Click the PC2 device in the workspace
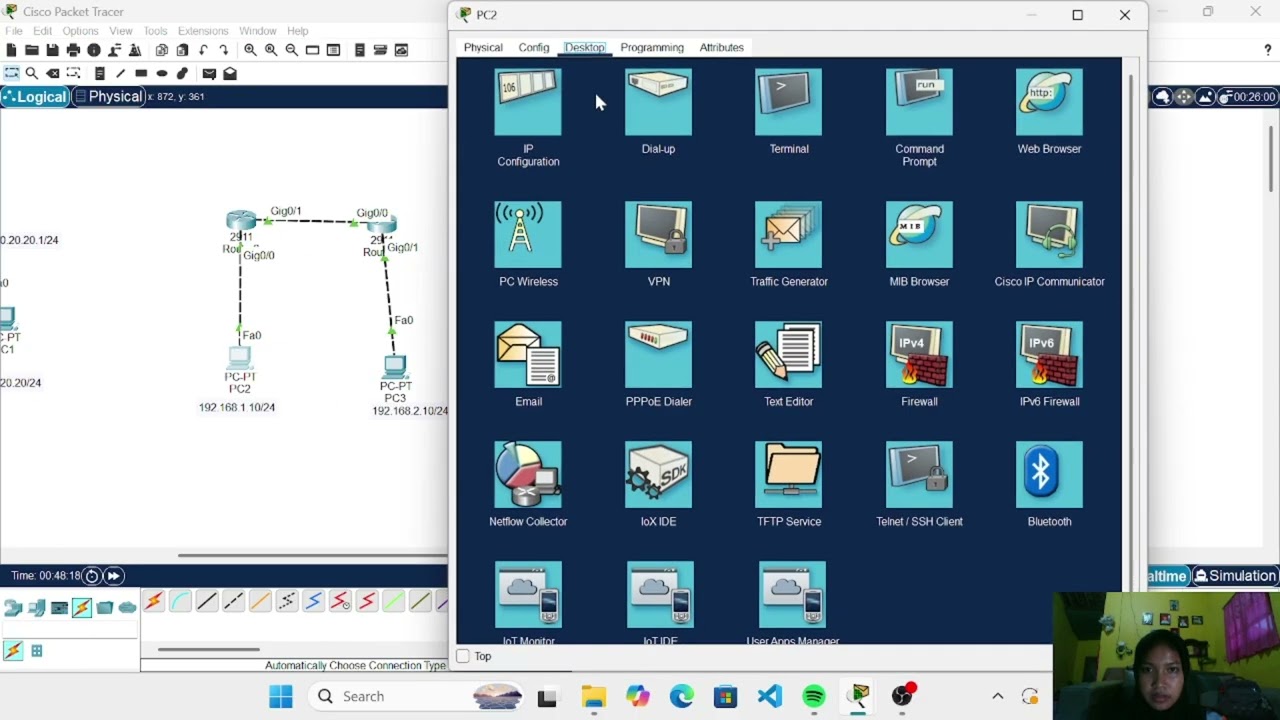The height and width of the screenshot is (720, 1280). pyautogui.click(x=239, y=358)
